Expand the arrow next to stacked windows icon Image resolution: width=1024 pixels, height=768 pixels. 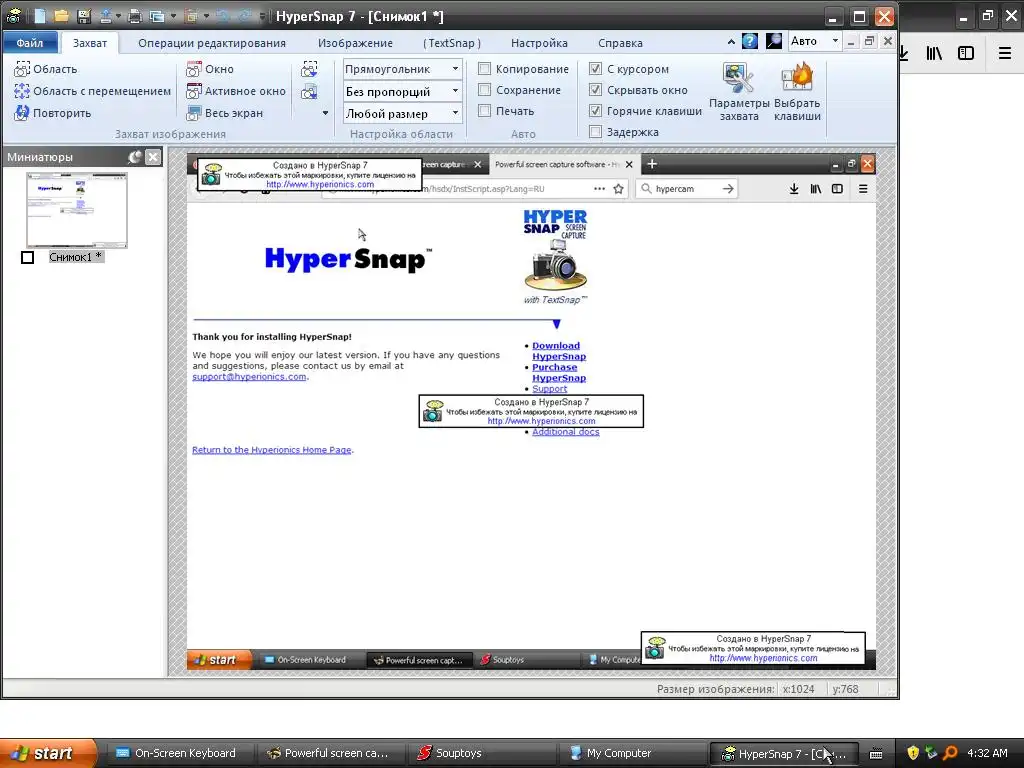click(173, 16)
